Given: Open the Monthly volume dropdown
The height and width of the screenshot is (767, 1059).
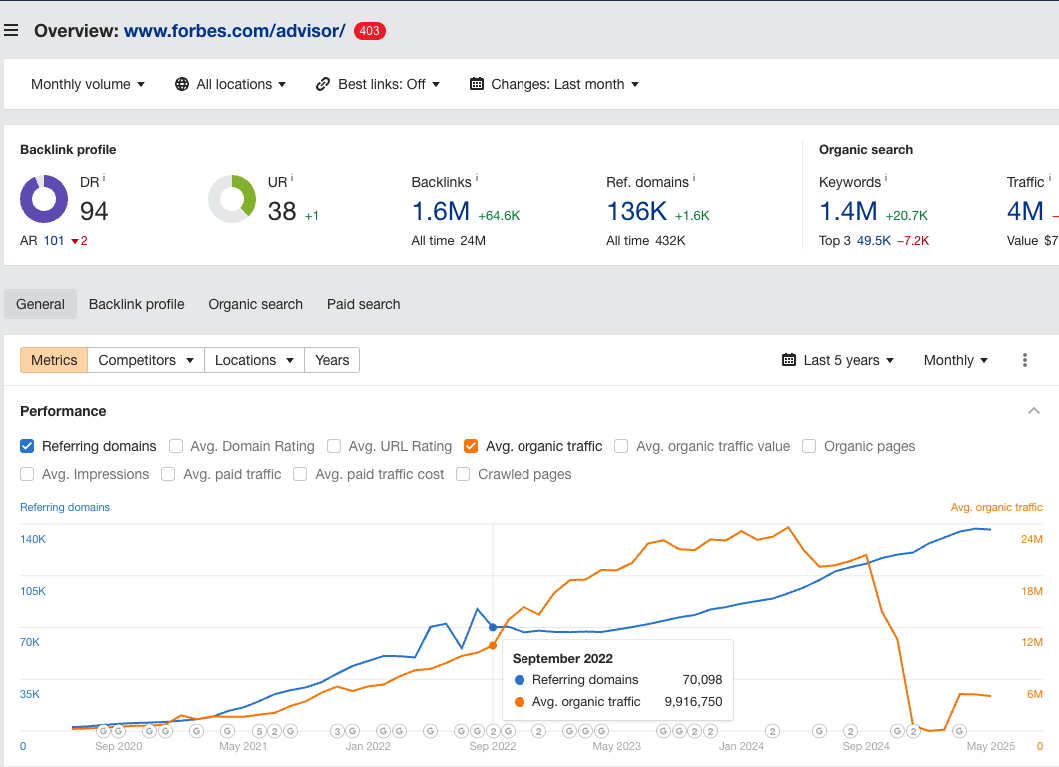Looking at the screenshot, I should point(88,84).
